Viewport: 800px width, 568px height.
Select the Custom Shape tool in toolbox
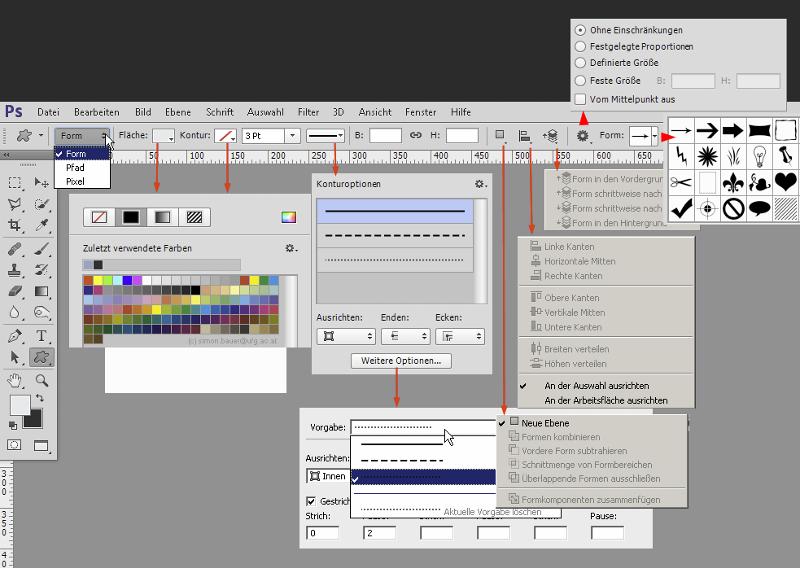click(x=42, y=358)
